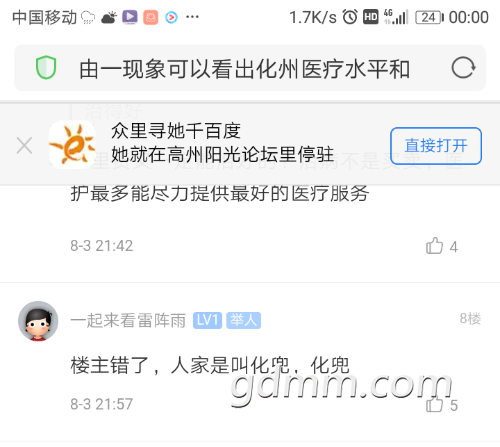Tap the 8楼 floor label
The image size is (500, 447).
(x=470, y=319)
